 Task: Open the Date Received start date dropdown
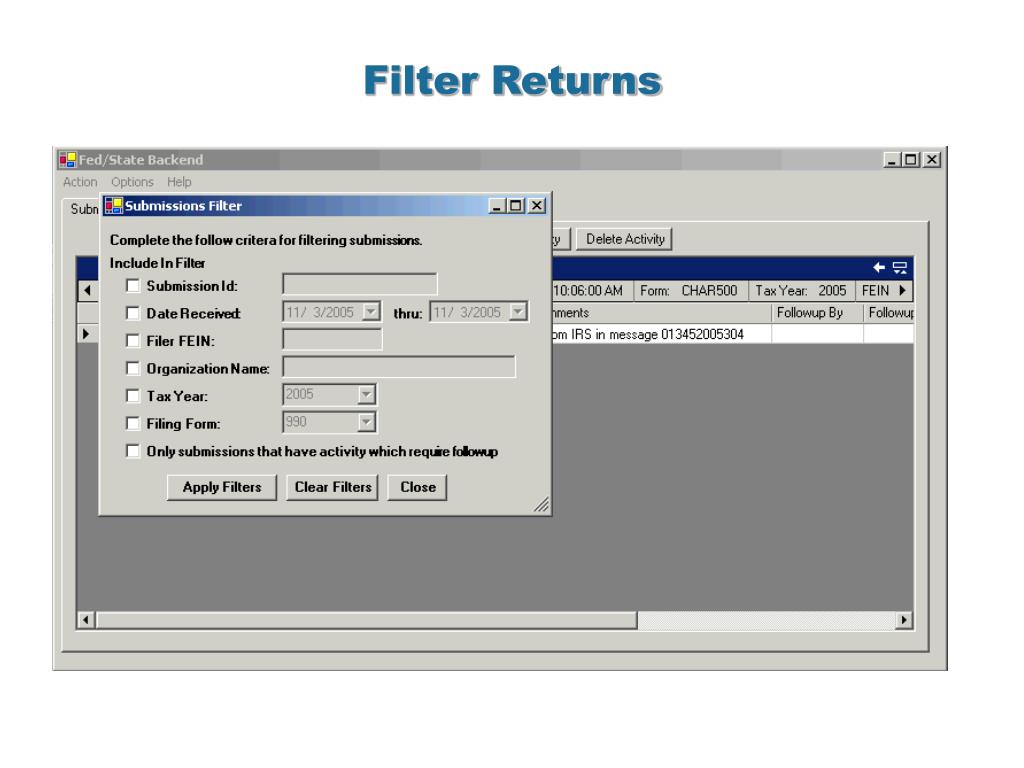(x=371, y=312)
